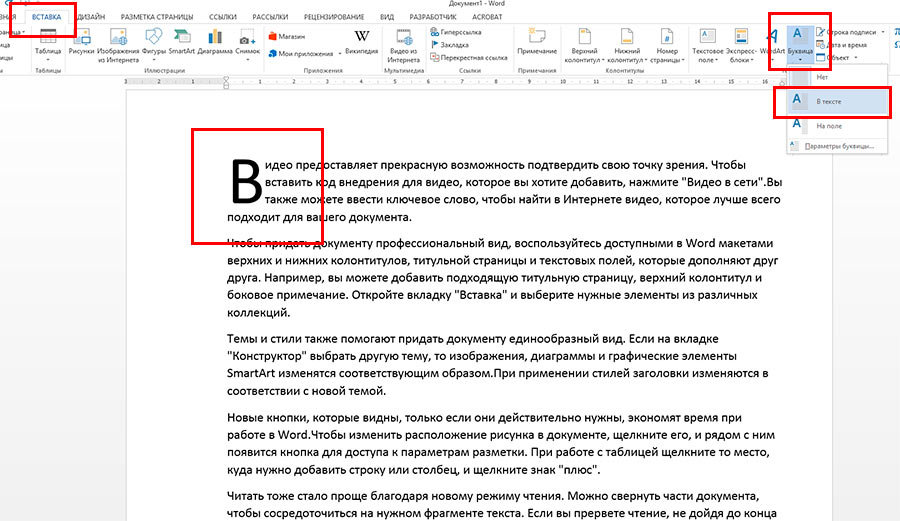Switch to the РАЗРАБОТЧИК tab
Viewport: 900px width, 521px height.
point(433,17)
